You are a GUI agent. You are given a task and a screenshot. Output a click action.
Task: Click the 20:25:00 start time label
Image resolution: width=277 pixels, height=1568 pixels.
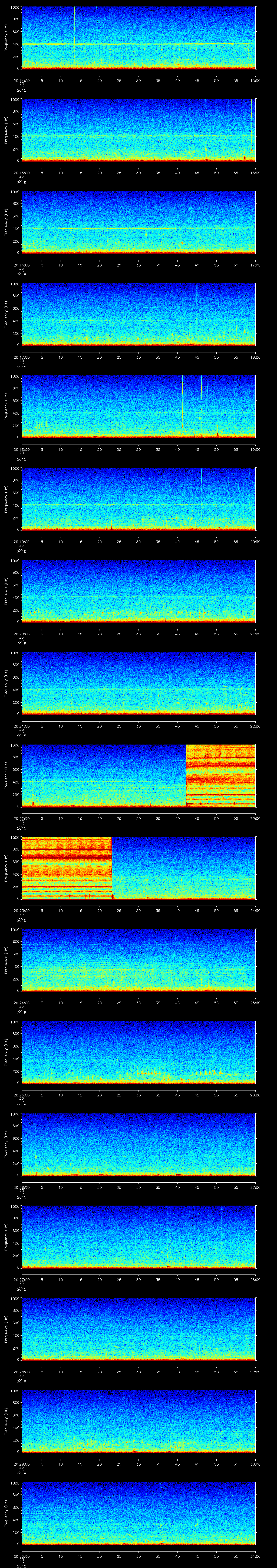coord(22,1095)
